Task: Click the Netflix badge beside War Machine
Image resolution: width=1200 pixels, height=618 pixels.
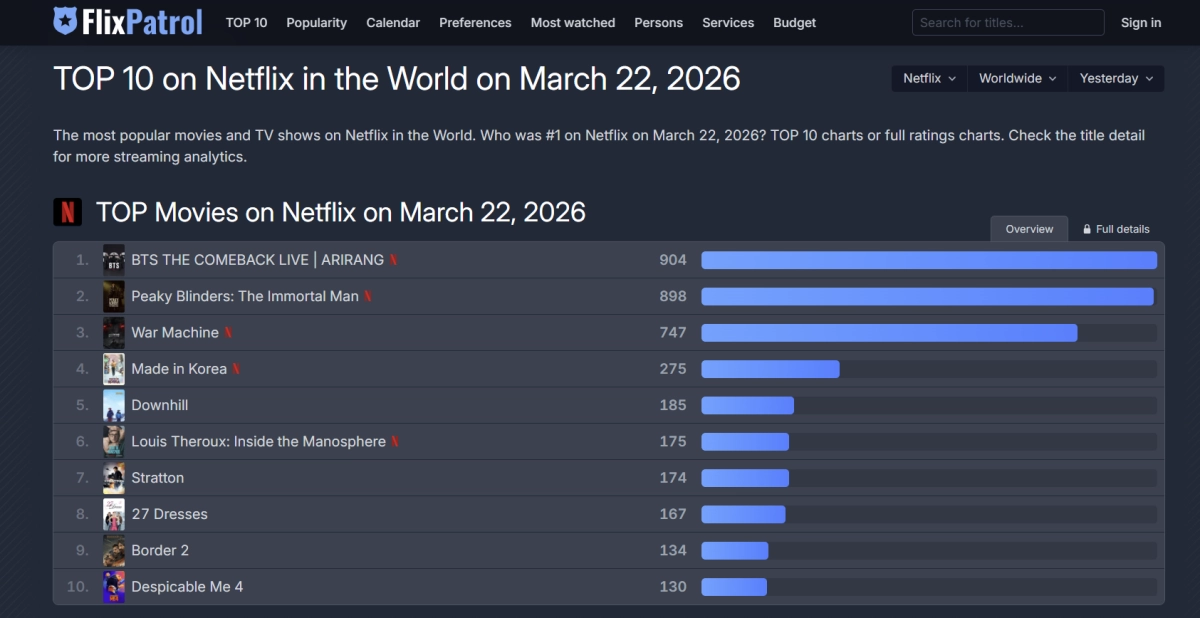Action: [x=228, y=333]
